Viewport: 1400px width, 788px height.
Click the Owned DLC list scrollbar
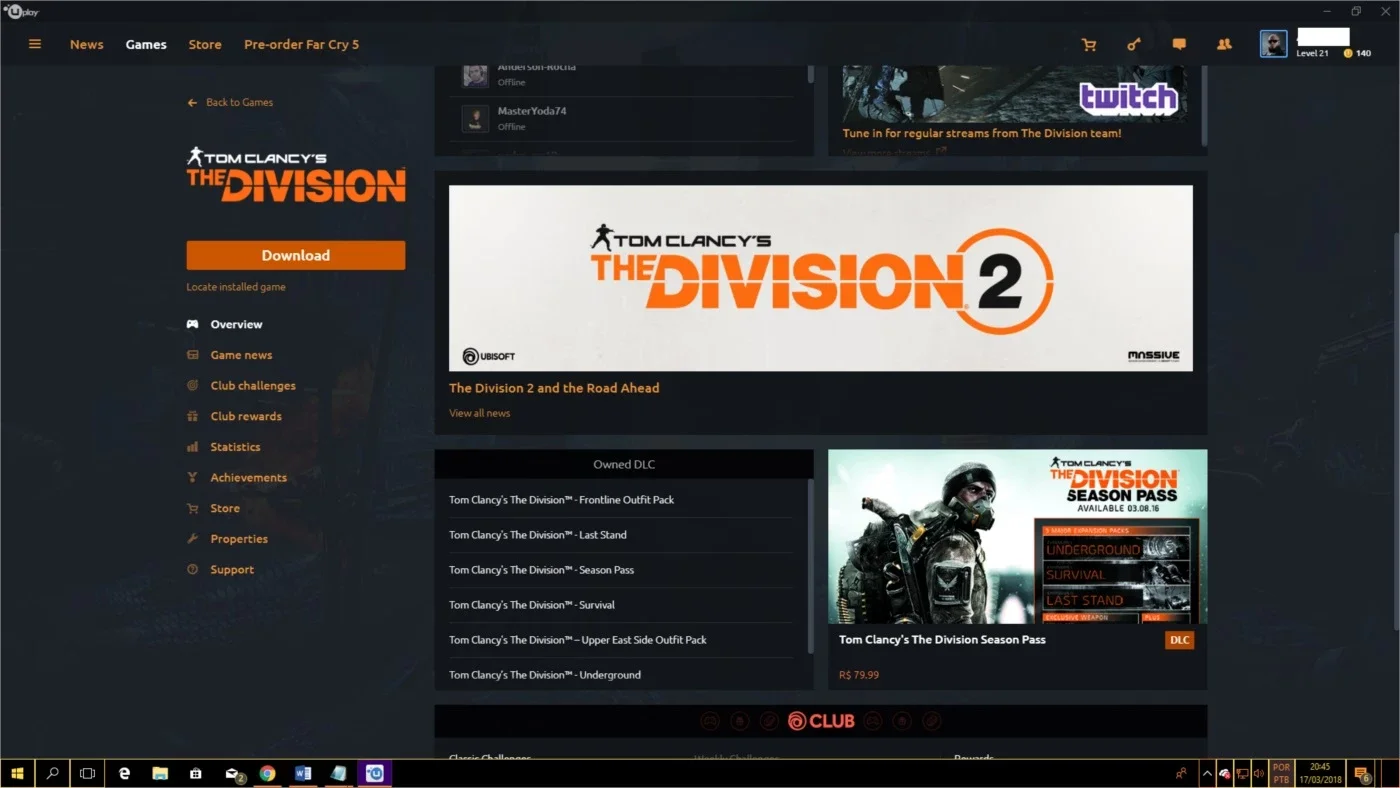811,566
